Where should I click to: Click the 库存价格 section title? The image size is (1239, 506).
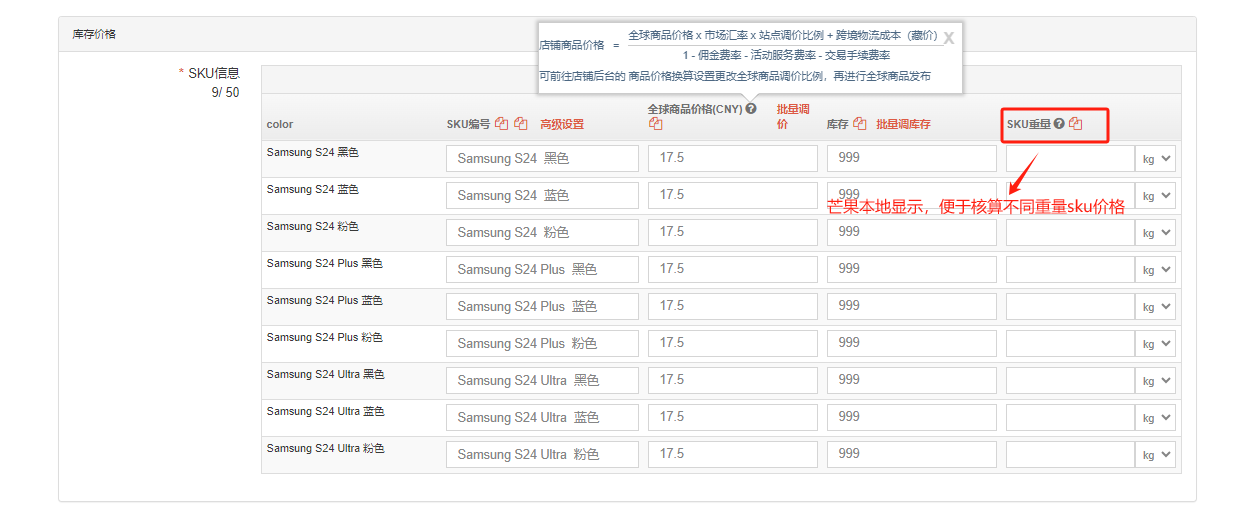click(x=94, y=34)
